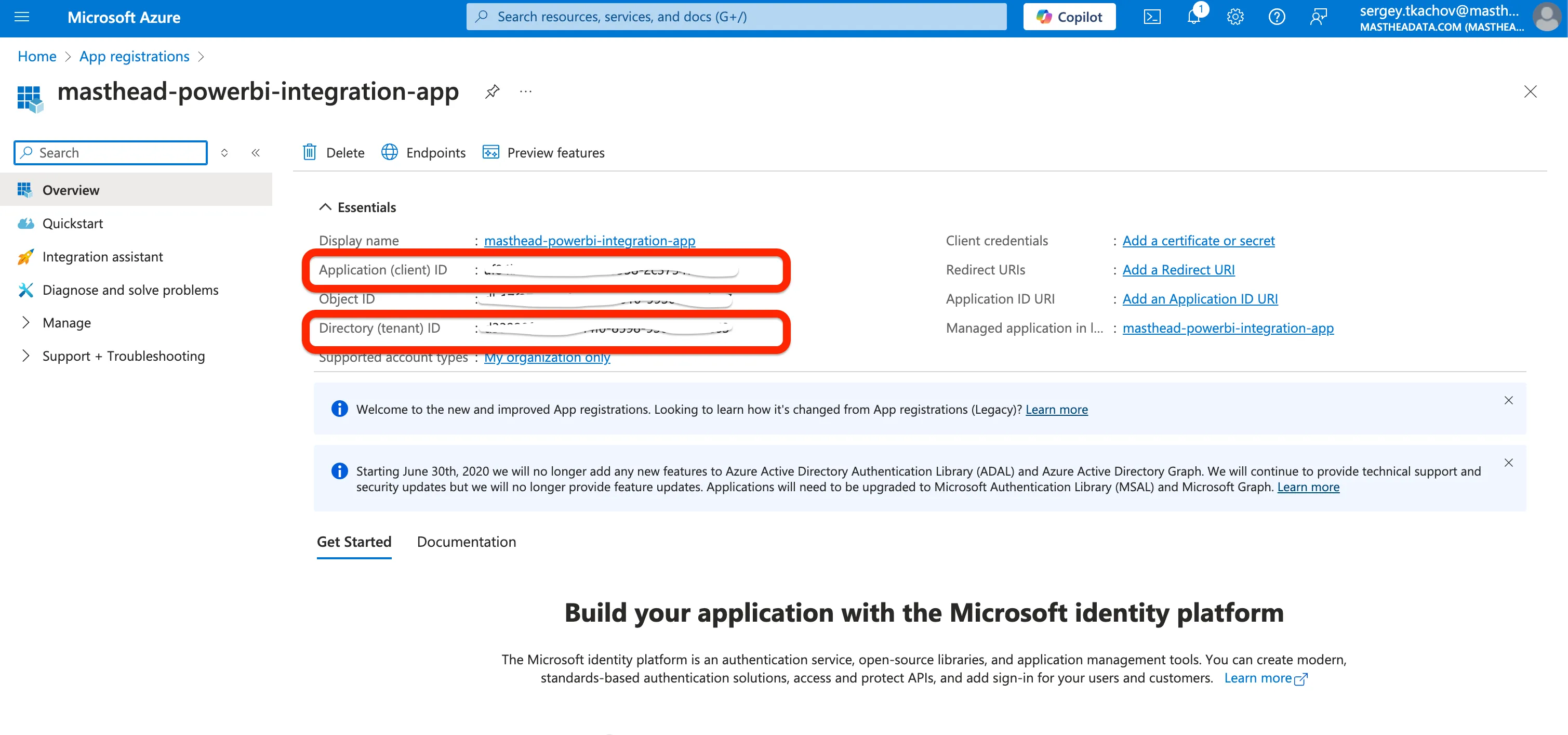This screenshot has height=735, width=1568.
Task: Pin the app registration to dashboard
Action: click(492, 91)
